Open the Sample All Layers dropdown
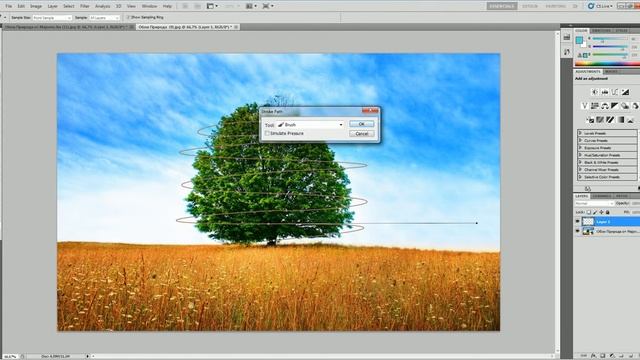Screen dimensions: 640x360 tap(104, 18)
